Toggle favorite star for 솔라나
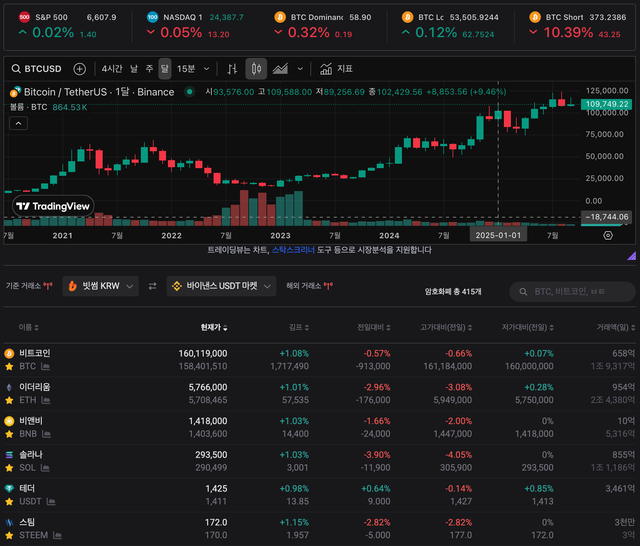The width and height of the screenshot is (640, 546). pos(10,468)
